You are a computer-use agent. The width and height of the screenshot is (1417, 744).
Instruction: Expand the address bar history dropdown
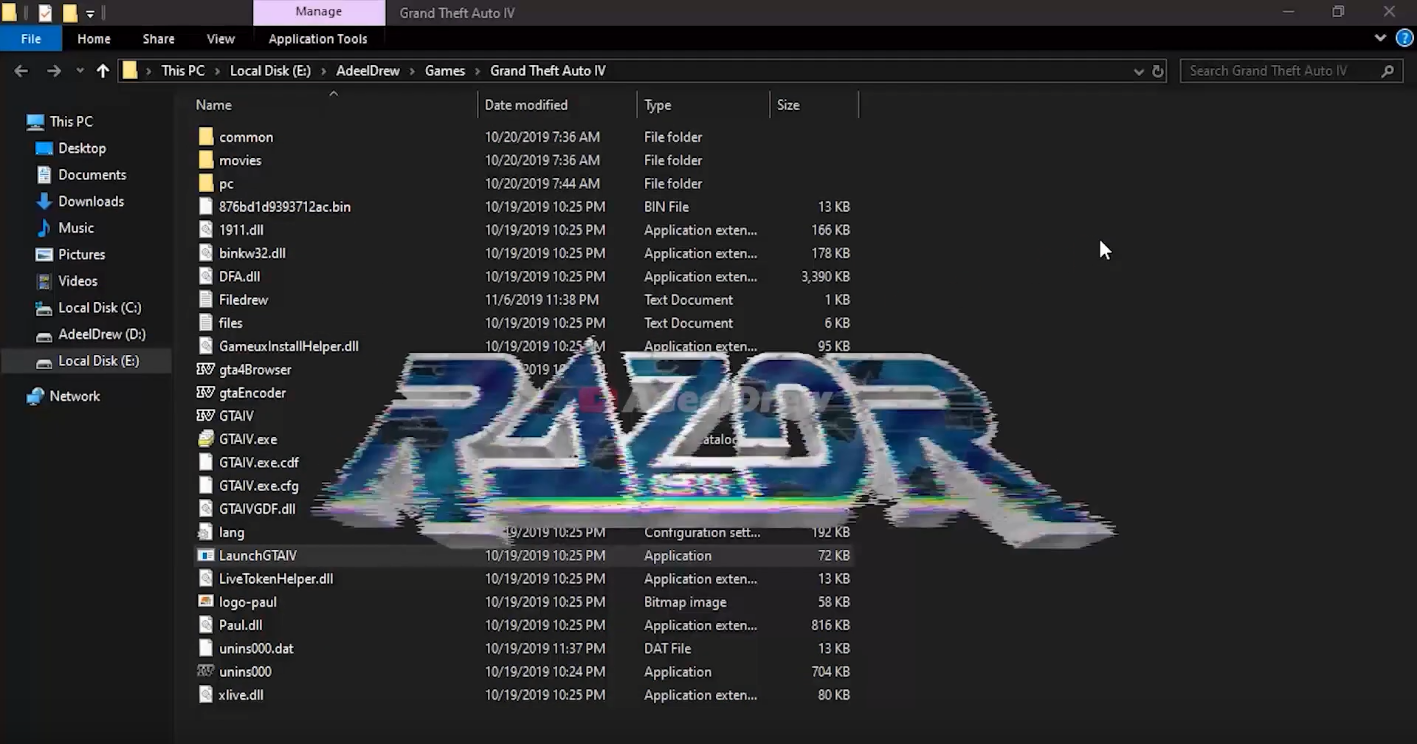coord(1139,71)
